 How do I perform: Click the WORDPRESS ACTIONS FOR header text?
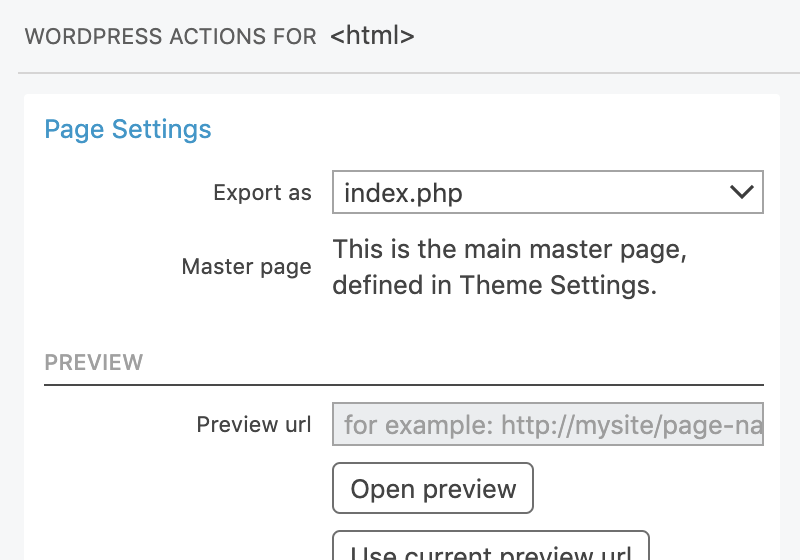click(170, 37)
